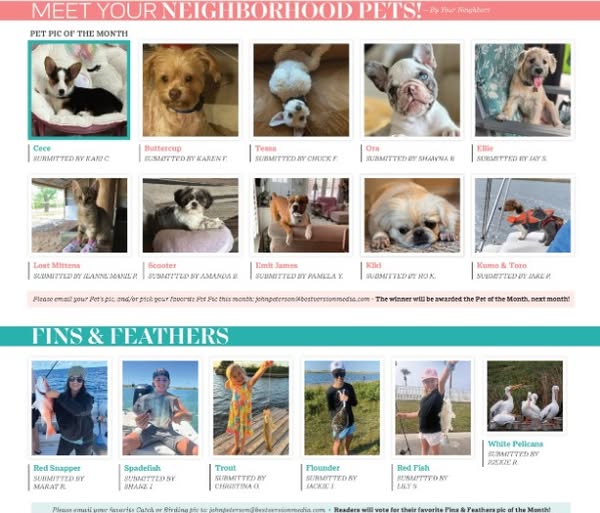The image size is (600, 513).
Task: Click the Meet Your Neighborhood Pets banner
Action: pos(300,10)
